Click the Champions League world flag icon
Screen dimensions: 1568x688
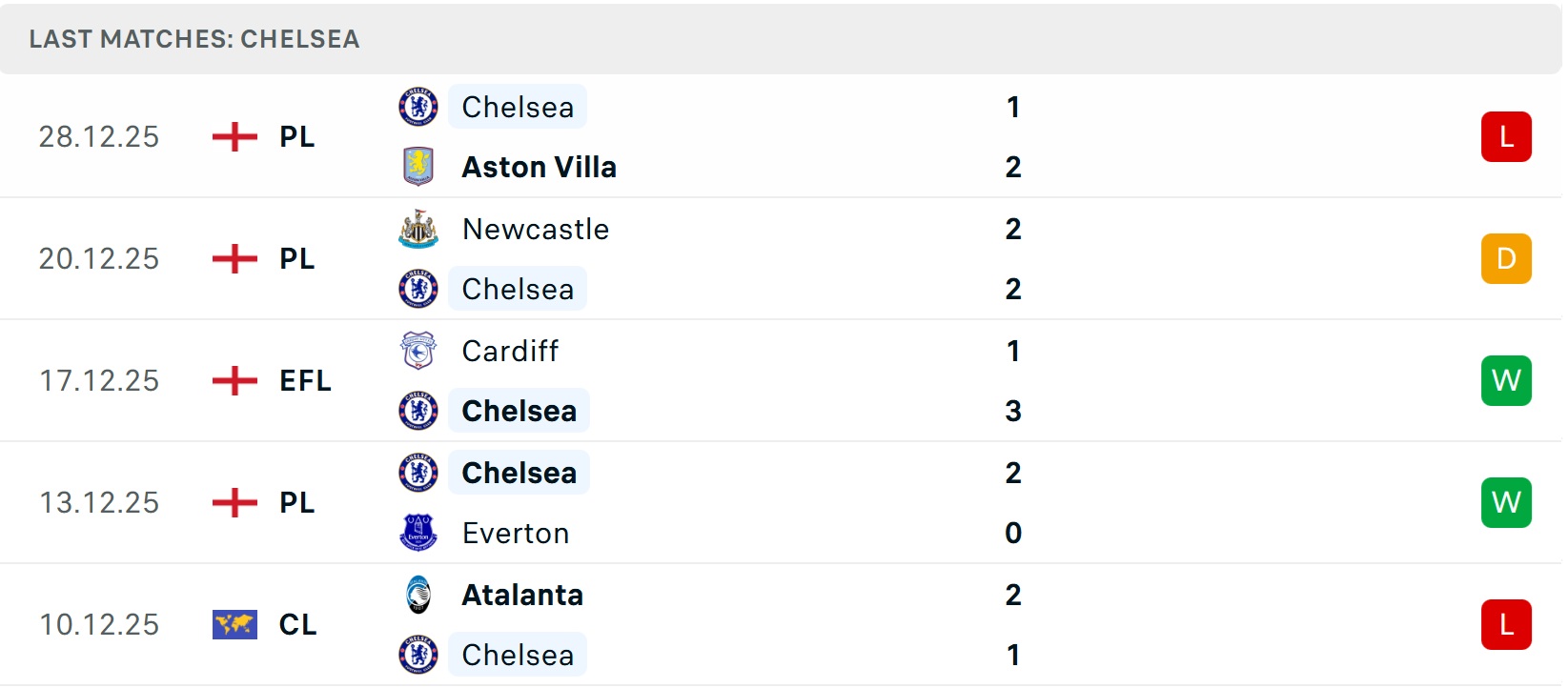(234, 625)
